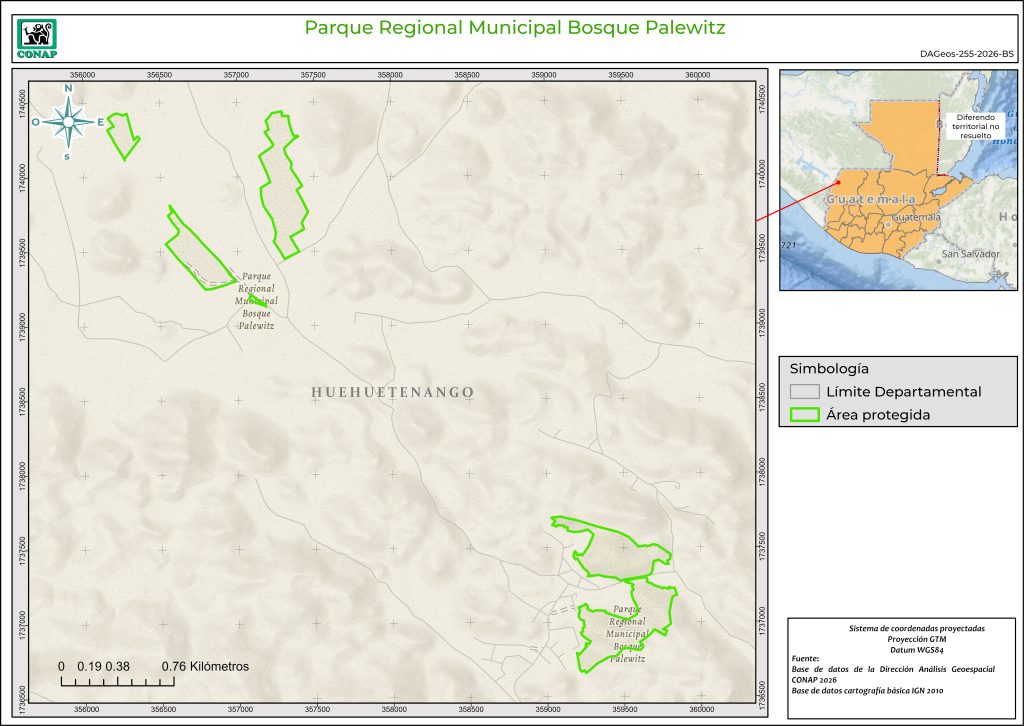Select the green Área protegida legend swatch
The width and height of the screenshot is (1024, 726).
804,415
